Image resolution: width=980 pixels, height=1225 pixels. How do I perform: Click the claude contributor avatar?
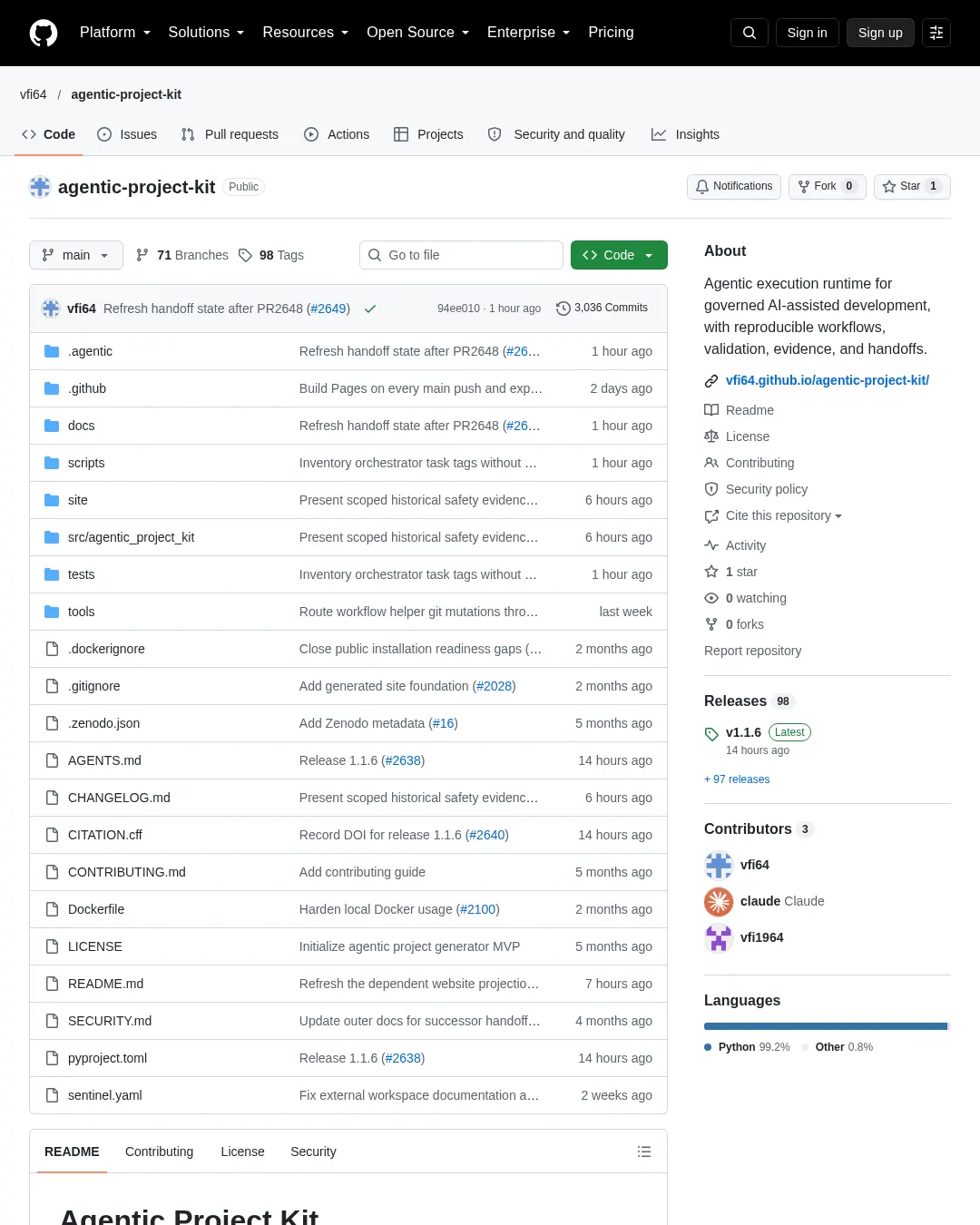pos(719,901)
